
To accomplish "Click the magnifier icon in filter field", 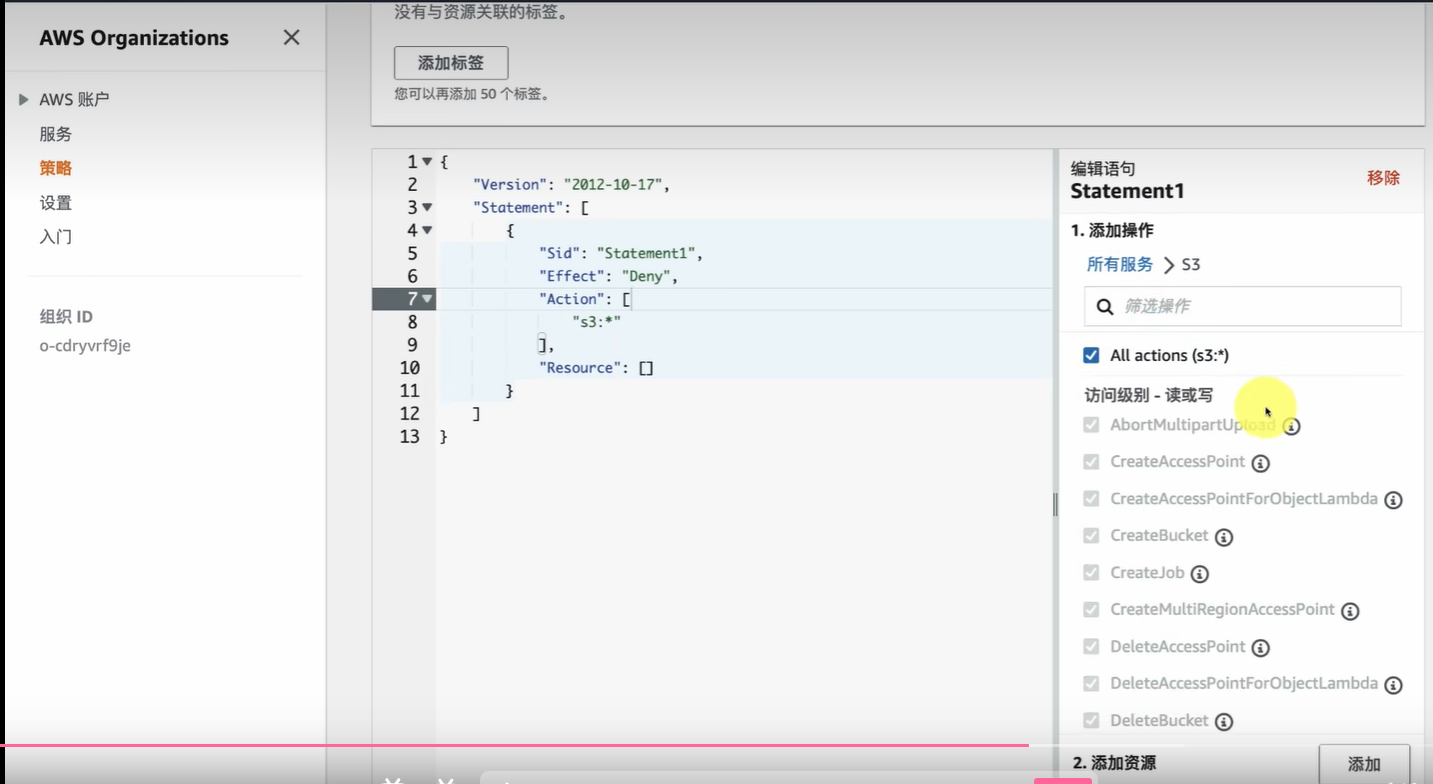I will pyautogui.click(x=1105, y=307).
